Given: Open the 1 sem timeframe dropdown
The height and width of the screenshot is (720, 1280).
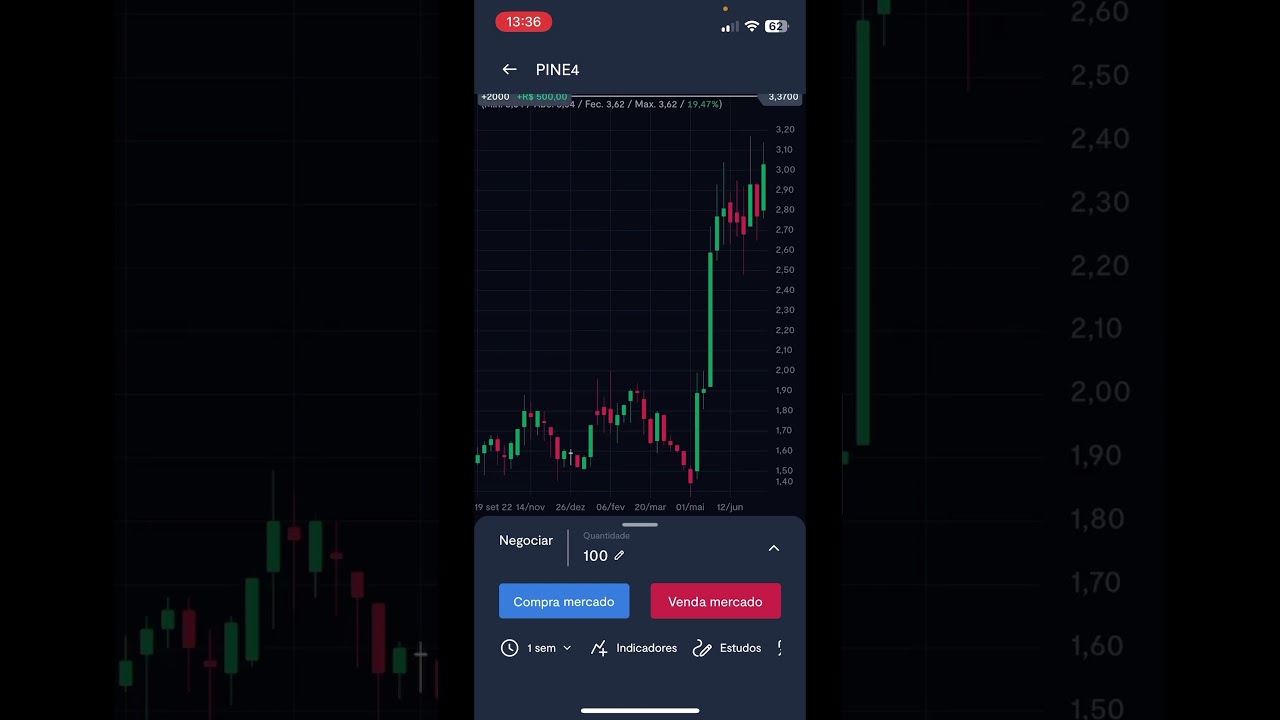Looking at the screenshot, I should 549,648.
